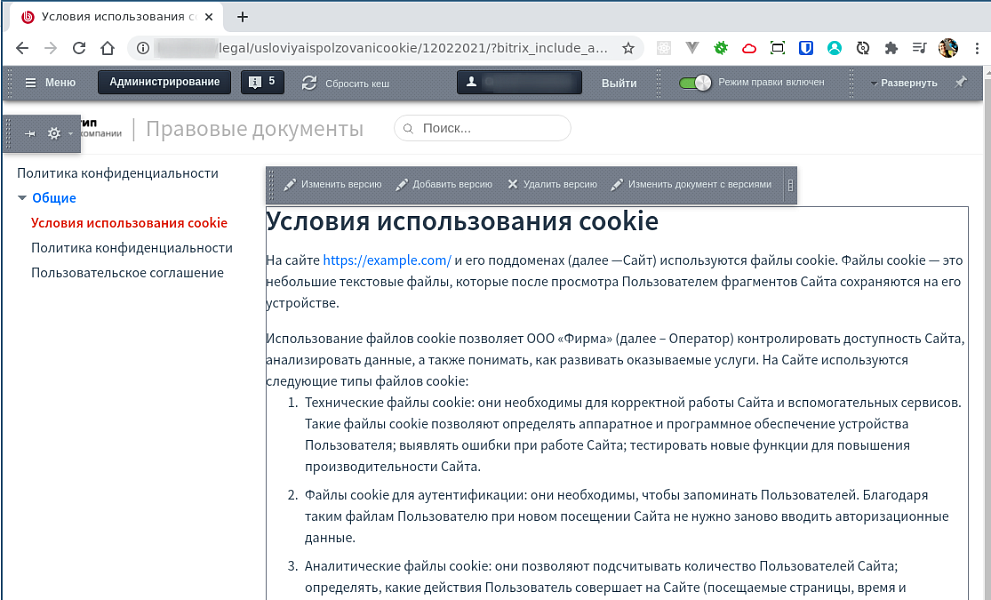Collapse the Общие tree section
Screen dimensions: 991x600
(x=21, y=198)
